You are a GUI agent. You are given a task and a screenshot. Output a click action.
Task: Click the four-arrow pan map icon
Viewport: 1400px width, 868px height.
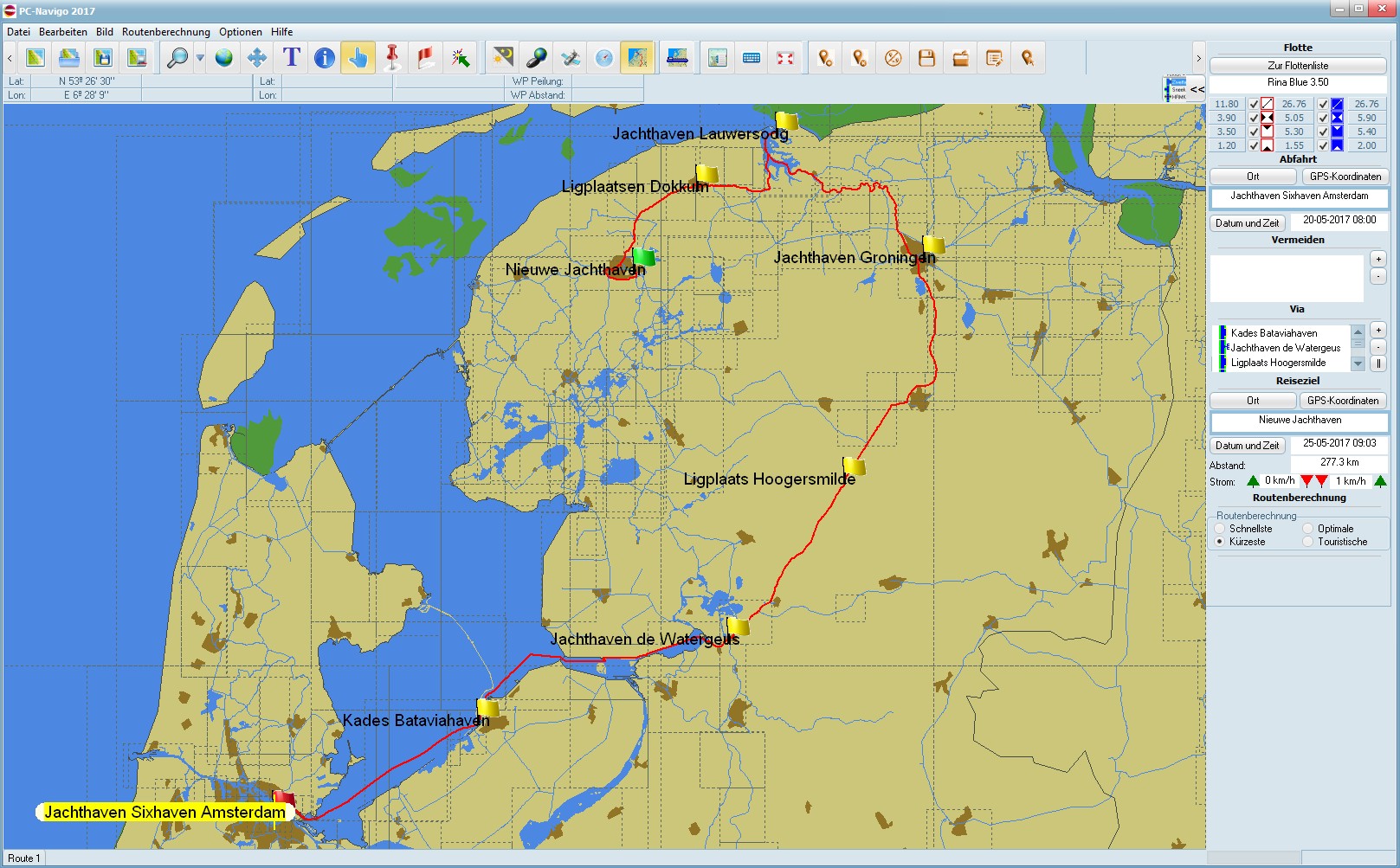[257, 58]
